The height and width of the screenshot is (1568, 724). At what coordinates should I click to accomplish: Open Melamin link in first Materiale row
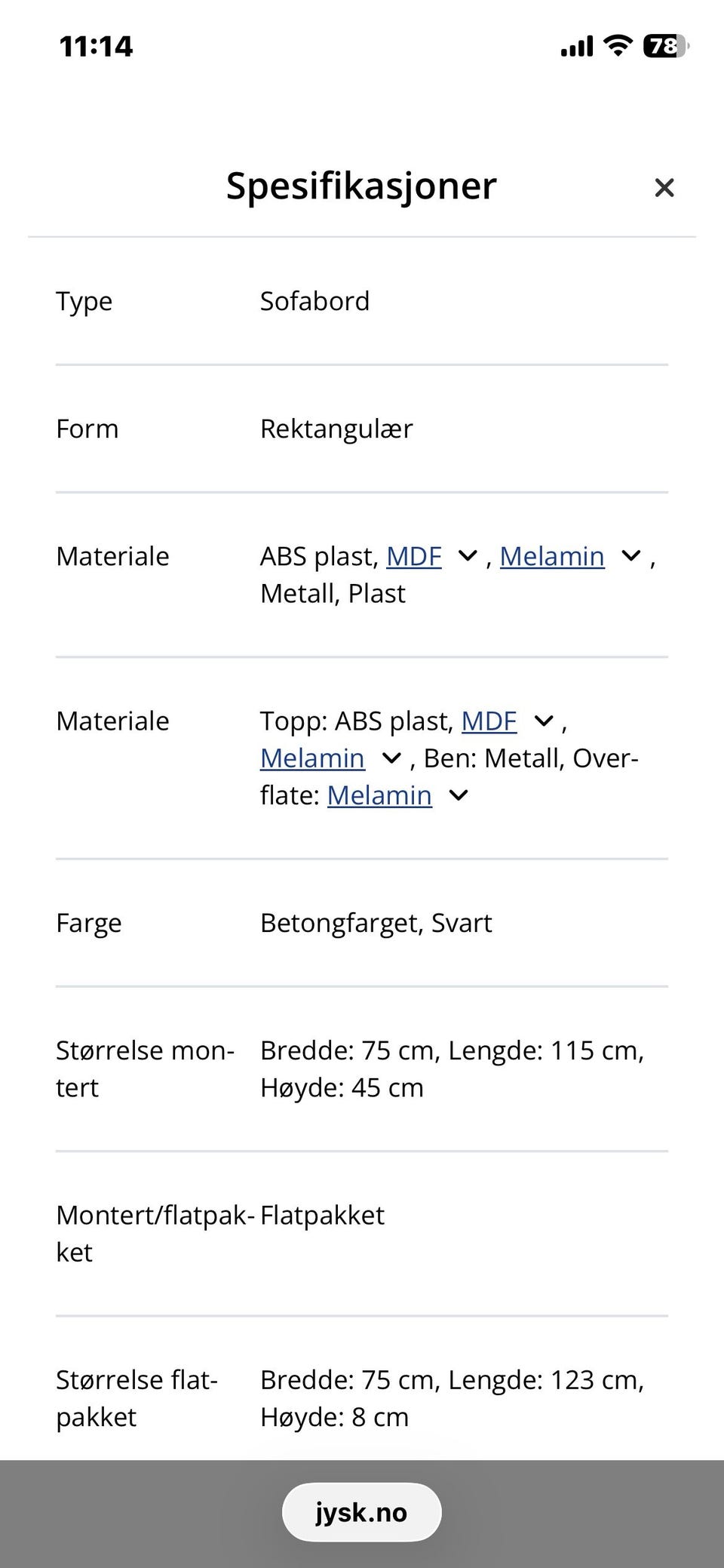[552, 556]
